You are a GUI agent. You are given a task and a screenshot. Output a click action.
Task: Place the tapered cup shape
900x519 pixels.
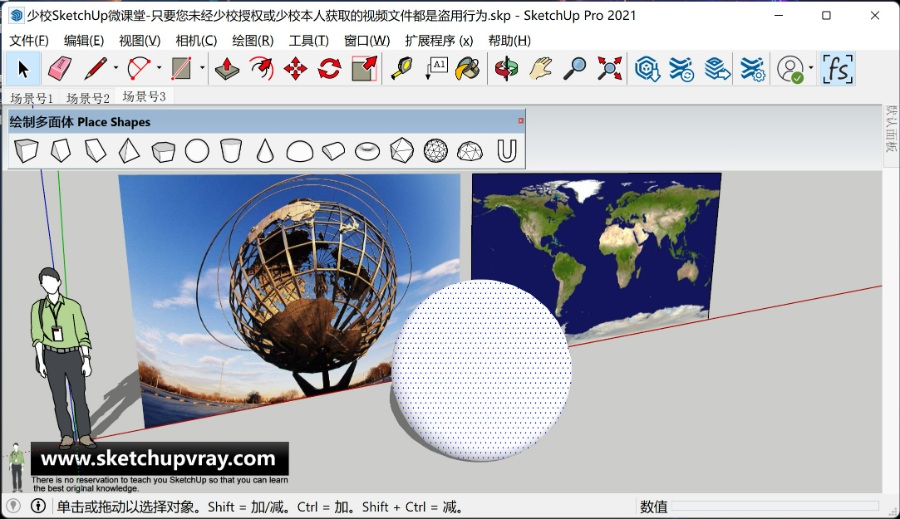pyautogui.click(x=231, y=151)
